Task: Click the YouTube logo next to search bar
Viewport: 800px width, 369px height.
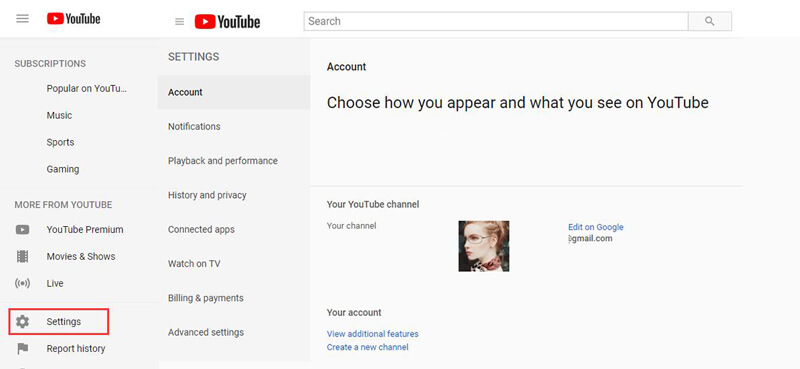Action: click(228, 21)
